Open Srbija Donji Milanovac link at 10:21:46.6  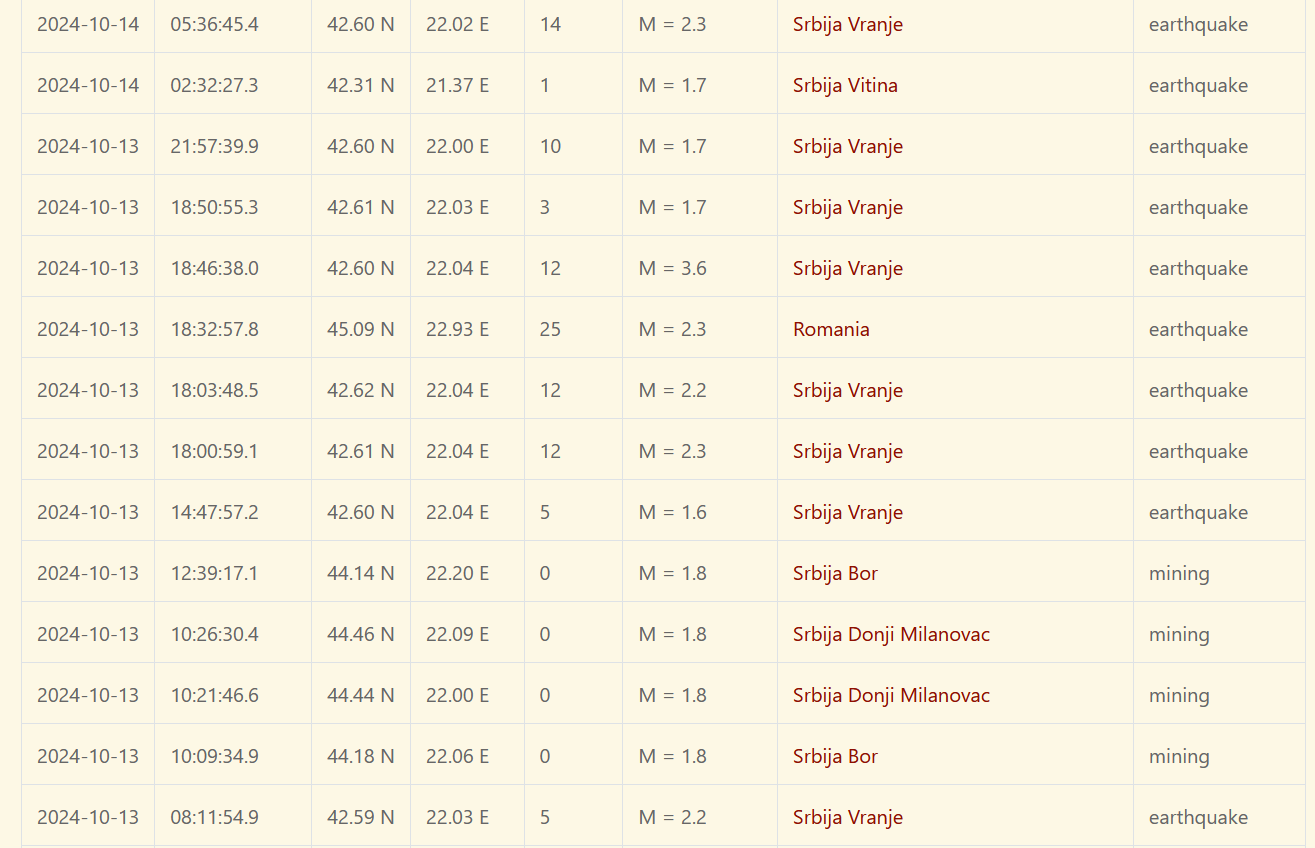[x=891, y=695]
